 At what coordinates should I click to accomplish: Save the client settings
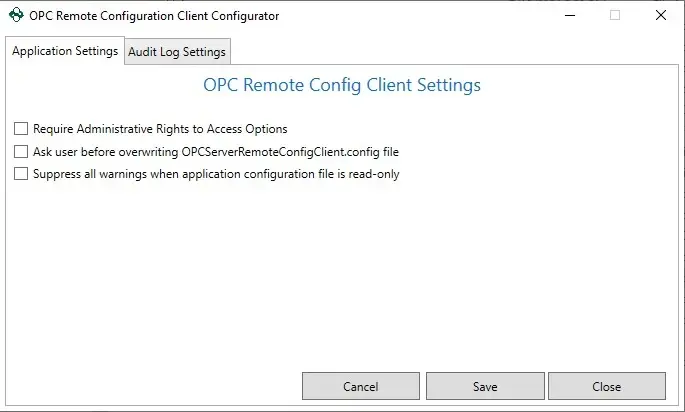click(x=485, y=386)
